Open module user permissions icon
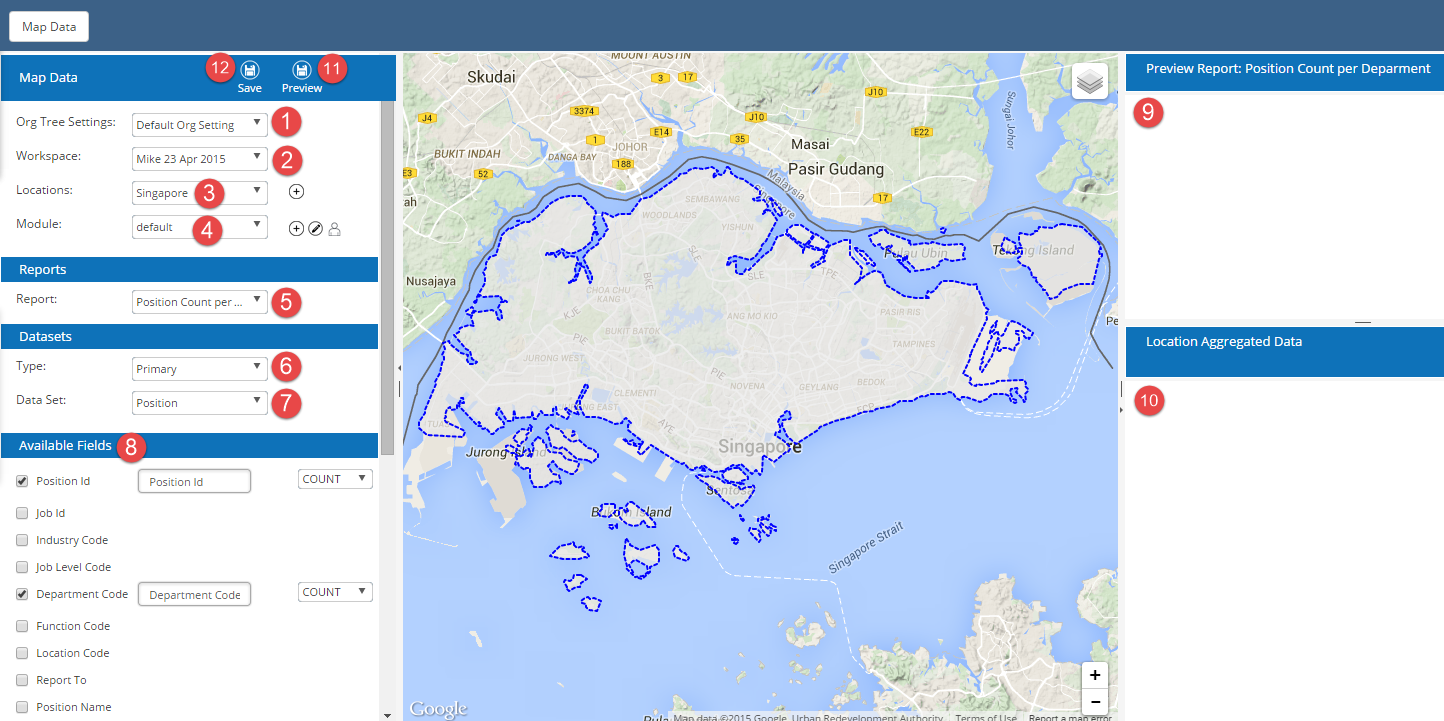The image size is (1444, 721). click(x=335, y=228)
